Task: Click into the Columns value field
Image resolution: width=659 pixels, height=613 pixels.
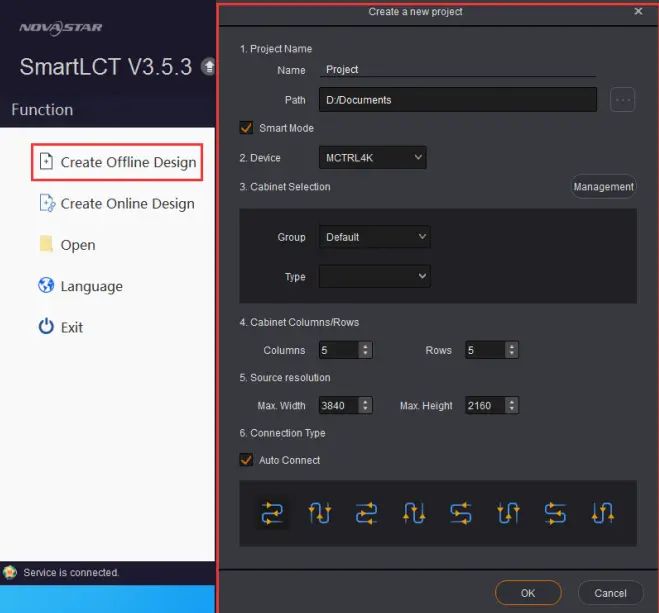Action: 339,350
